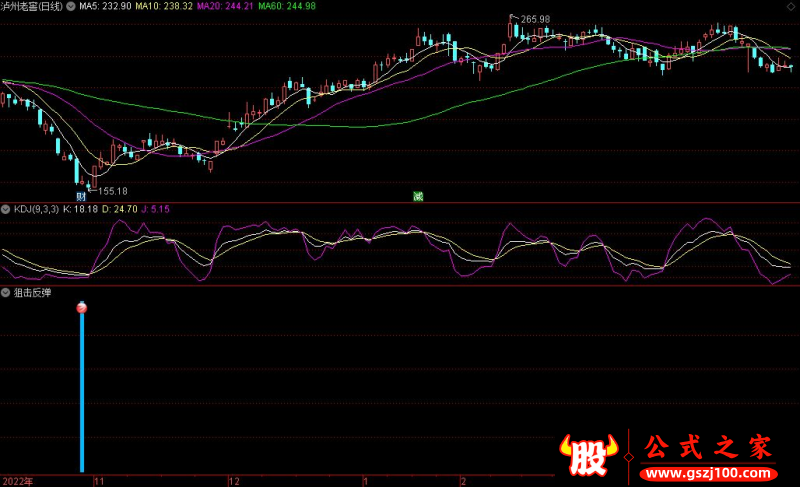Image resolution: width=800 pixels, height=487 pixels.
Task: Click the tall blue 狙击反弹 signal bar
Action: (82, 395)
